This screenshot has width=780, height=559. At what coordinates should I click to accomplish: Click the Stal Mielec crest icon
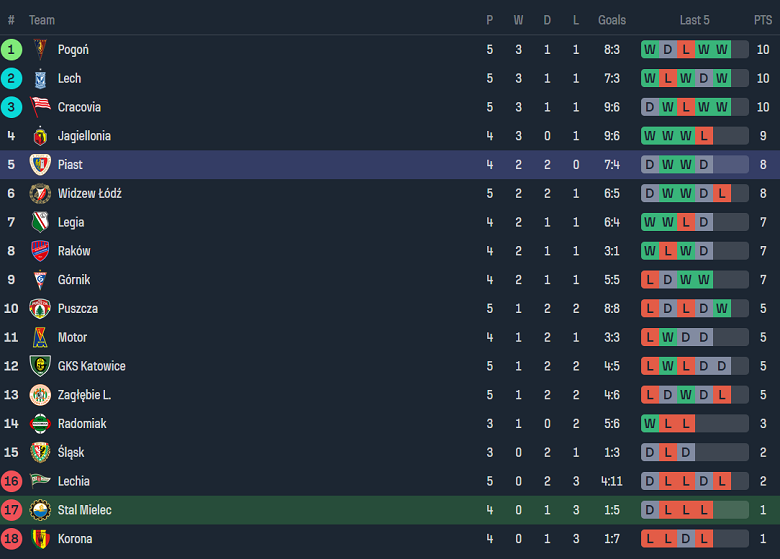[x=40, y=510]
